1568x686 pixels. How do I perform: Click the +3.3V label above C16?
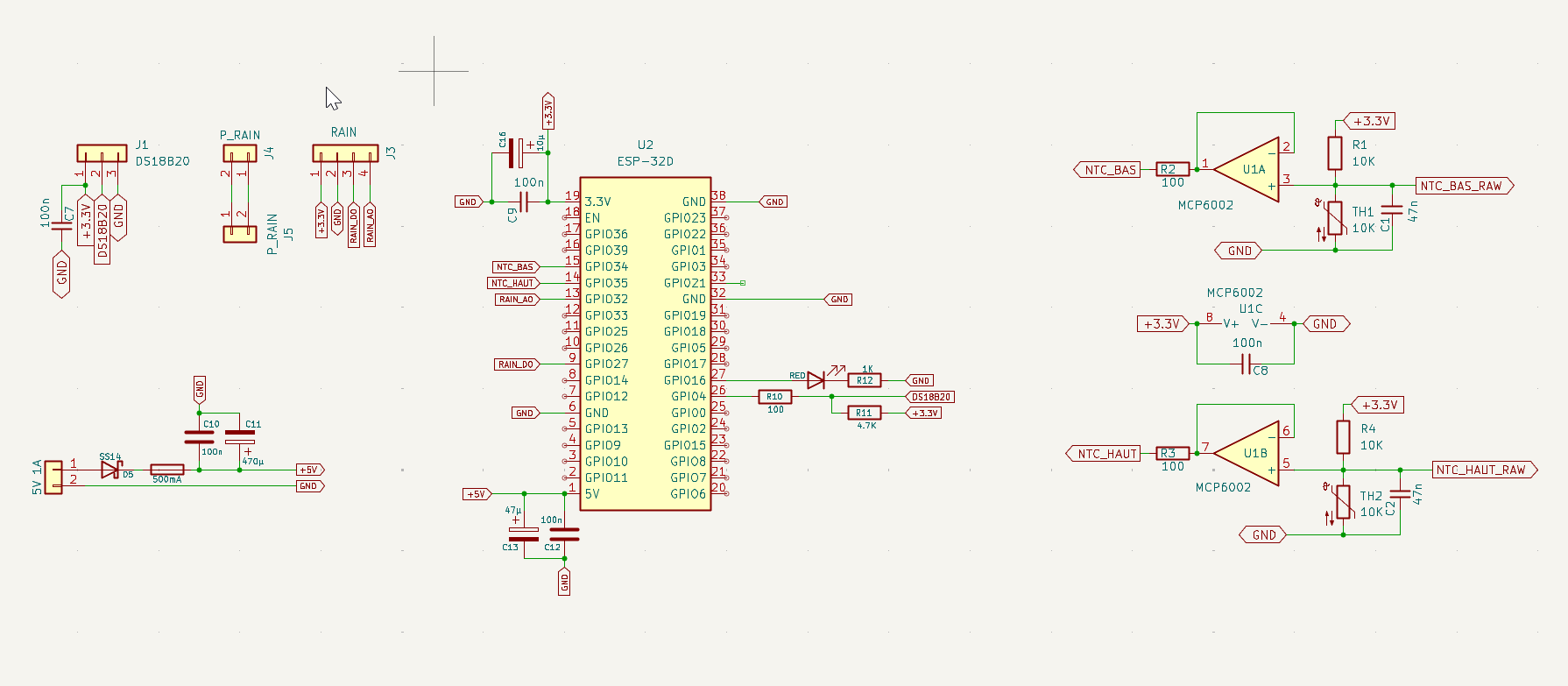point(548,110)
